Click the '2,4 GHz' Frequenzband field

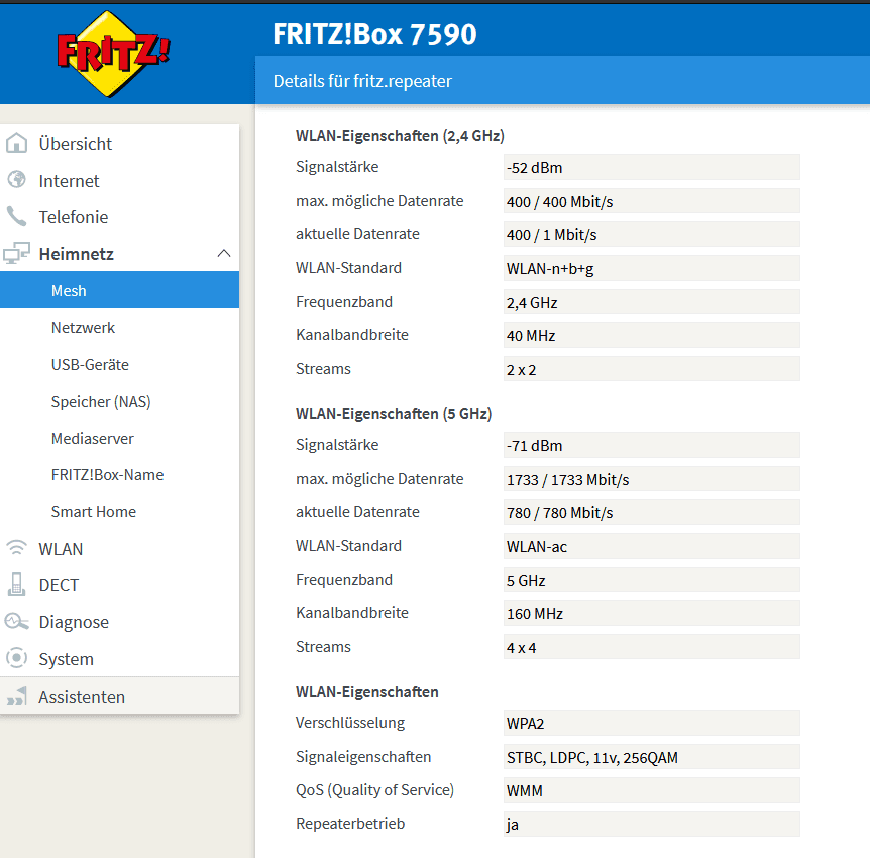[651, 302]
